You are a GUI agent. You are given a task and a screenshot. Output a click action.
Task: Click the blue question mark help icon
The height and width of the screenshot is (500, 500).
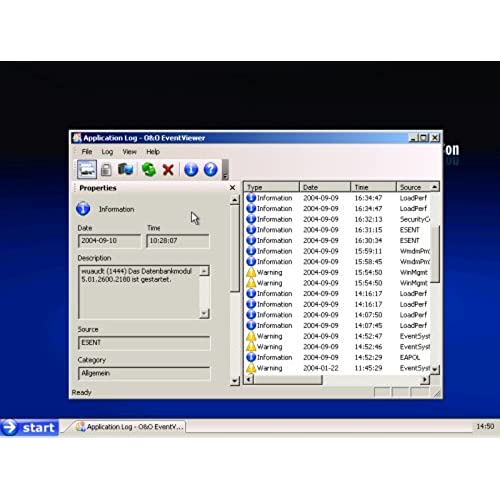(211, 169)
